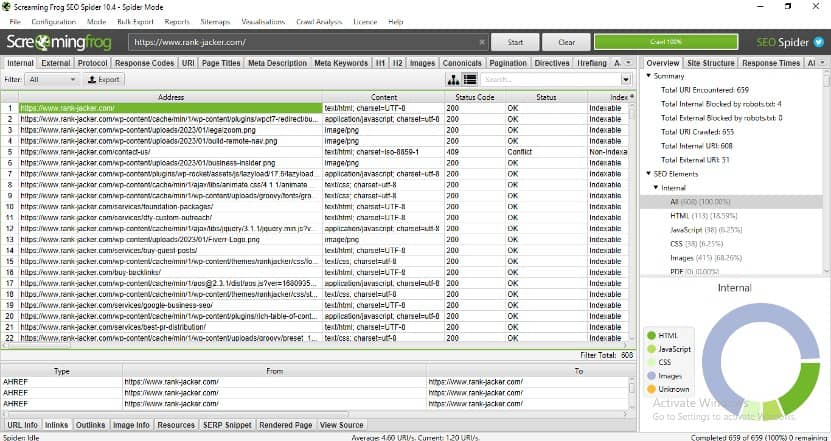
Task: Open the Response Times tab
Action: coord(771,63)
